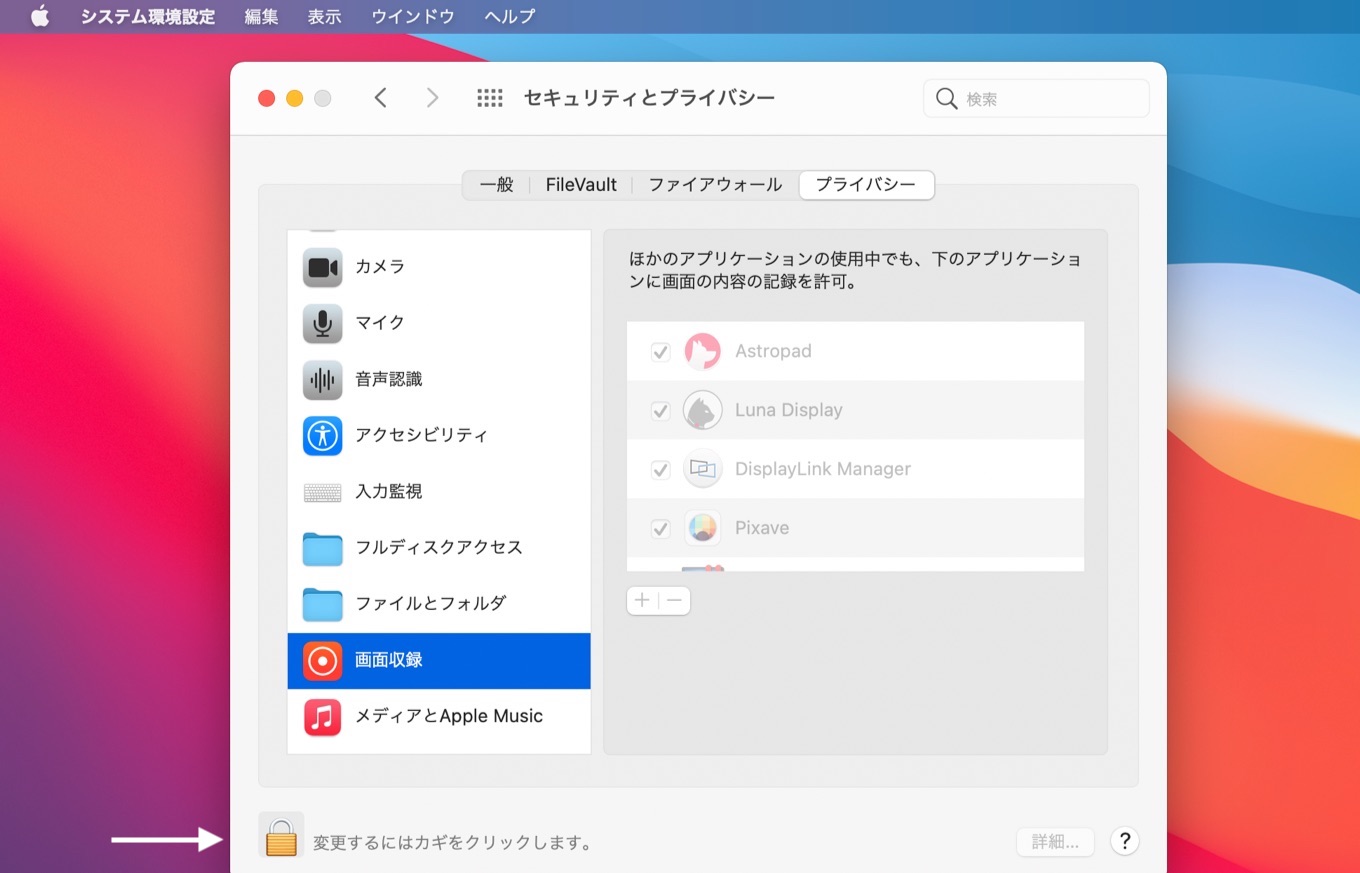Open the ヘルプ menu
The width and height of the screenshot is (1360, 873).
pyautogui.click(x=509, y=17)
